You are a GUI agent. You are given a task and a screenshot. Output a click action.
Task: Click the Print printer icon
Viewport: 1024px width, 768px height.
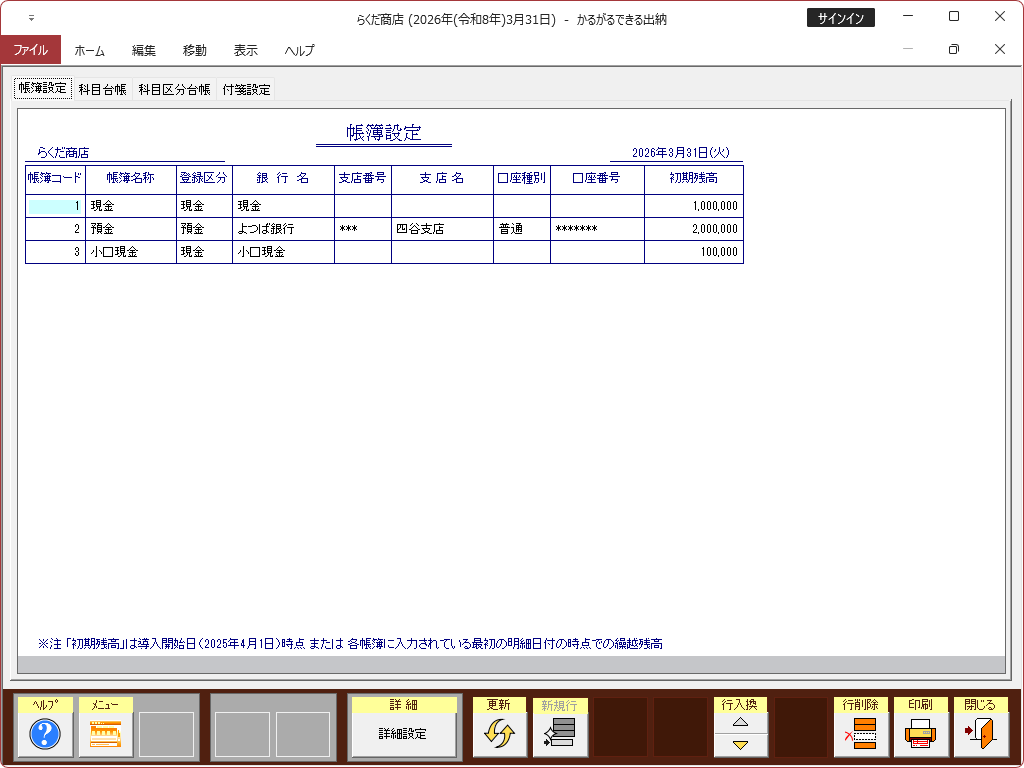920,735
